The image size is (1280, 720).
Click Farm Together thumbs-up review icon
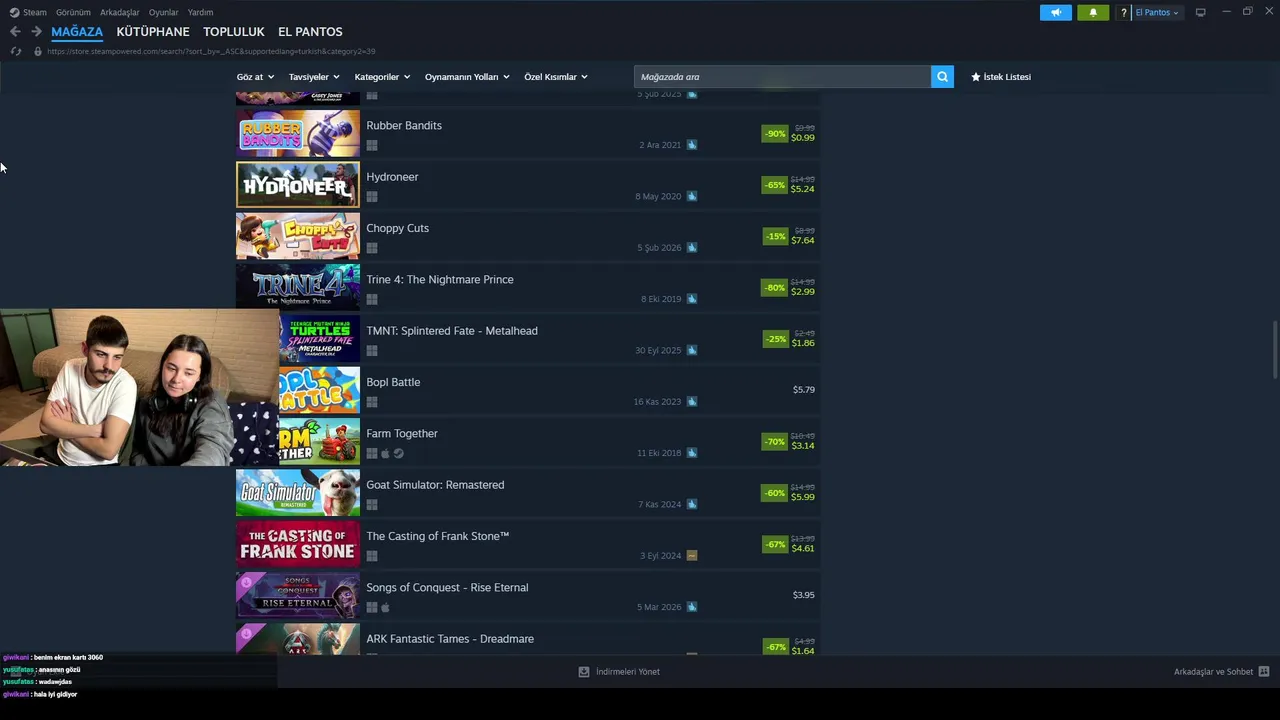(692, 453)
